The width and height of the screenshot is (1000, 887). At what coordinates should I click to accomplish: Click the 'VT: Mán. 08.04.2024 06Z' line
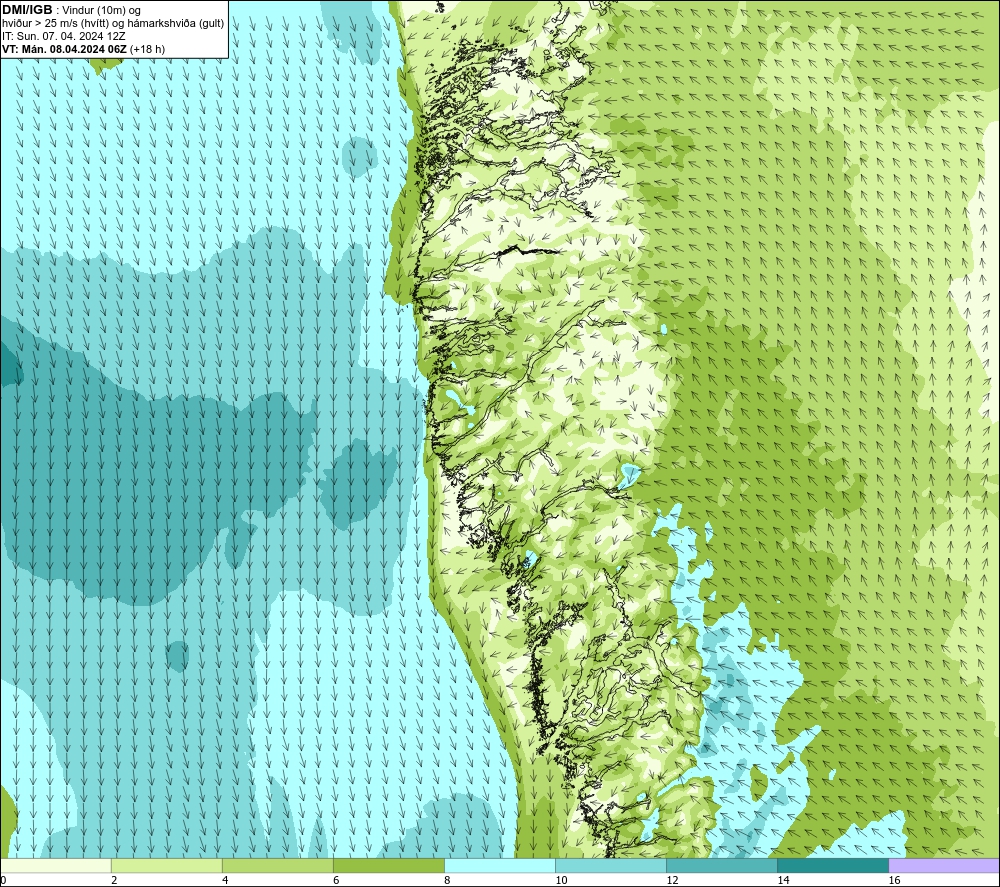point(64,49)
